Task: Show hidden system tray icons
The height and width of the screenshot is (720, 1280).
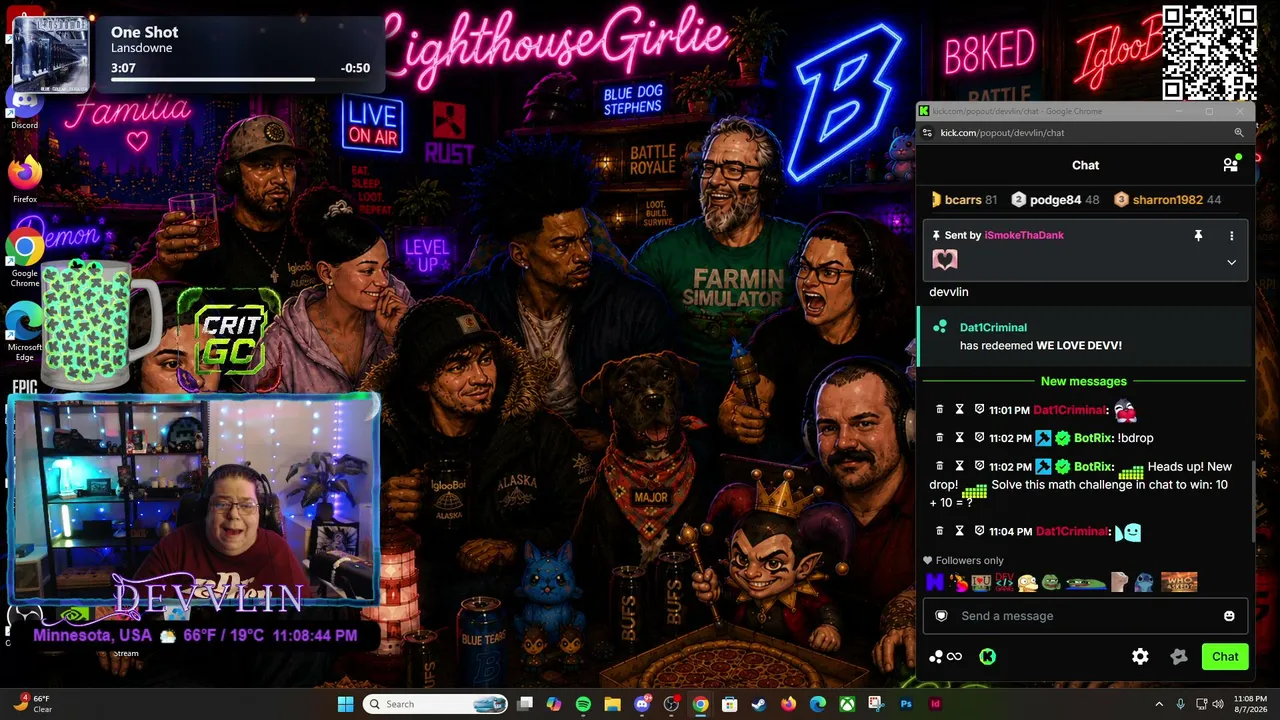Action: [1159, 704]
